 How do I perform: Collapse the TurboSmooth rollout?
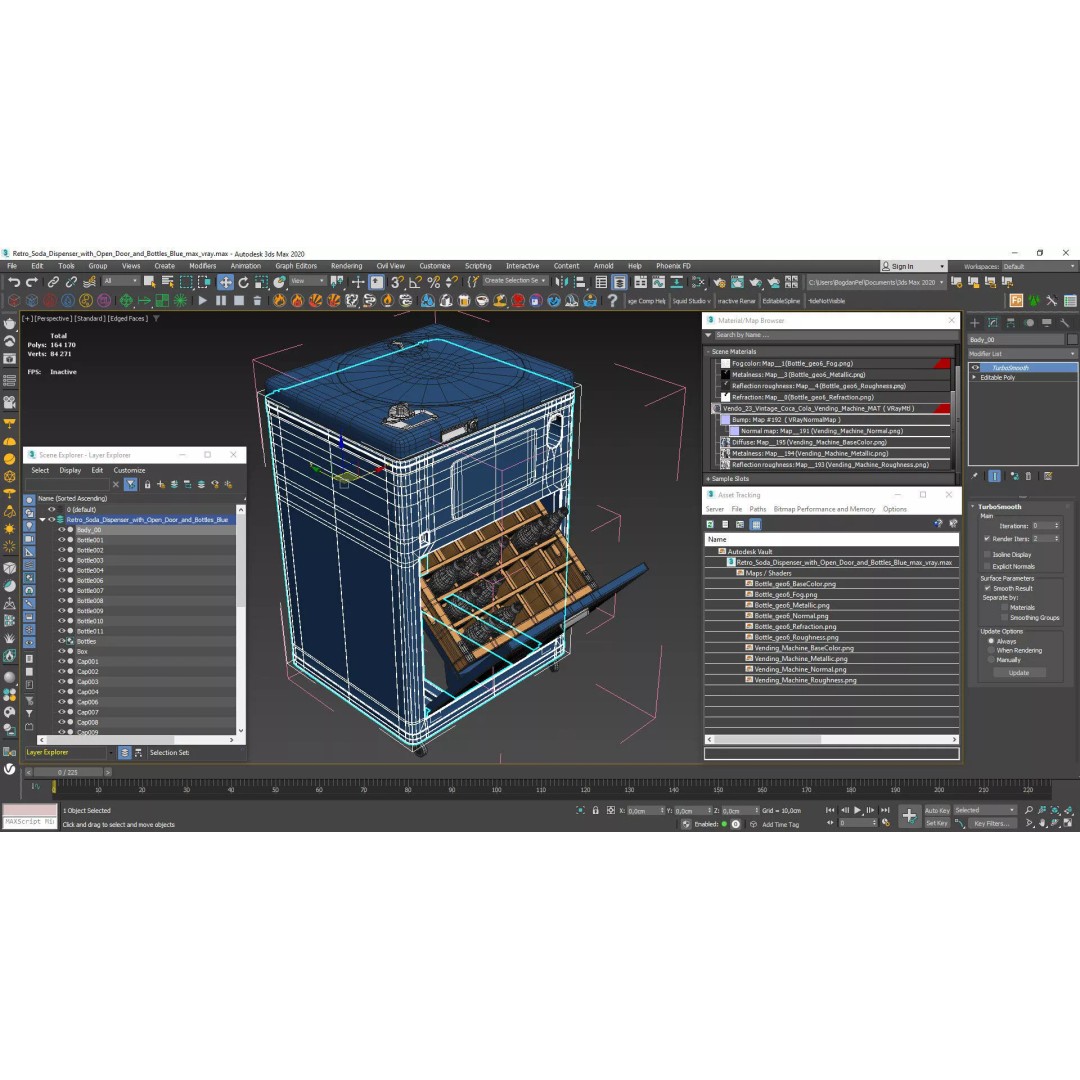click(973, 507)
